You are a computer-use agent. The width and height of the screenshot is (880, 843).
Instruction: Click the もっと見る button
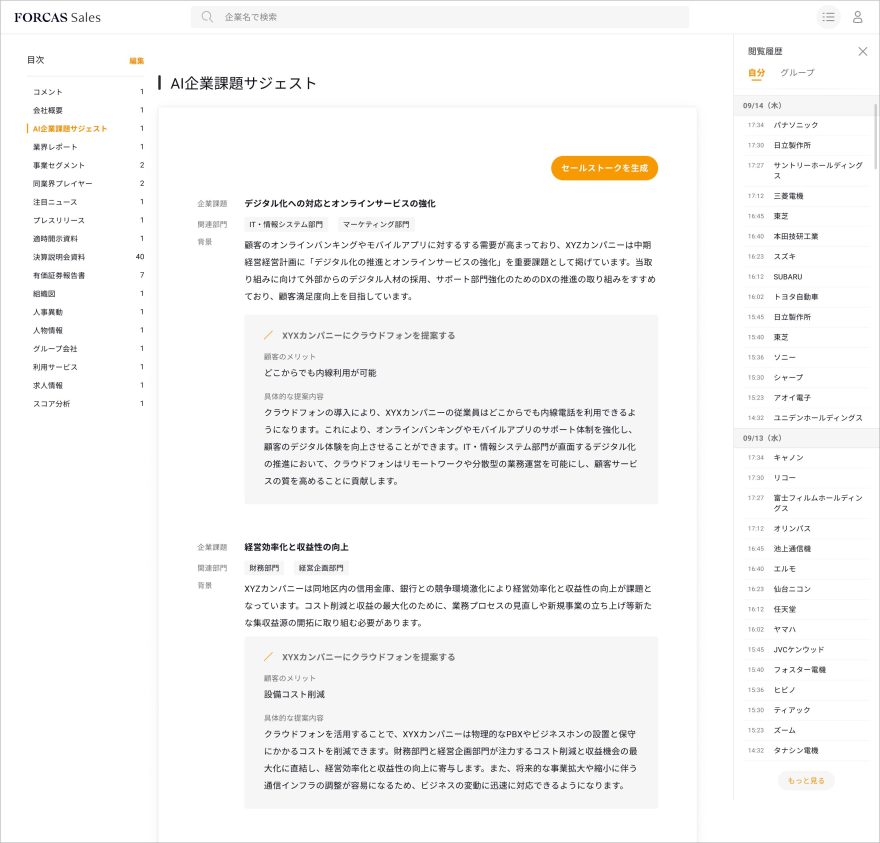tap(806, 781)
